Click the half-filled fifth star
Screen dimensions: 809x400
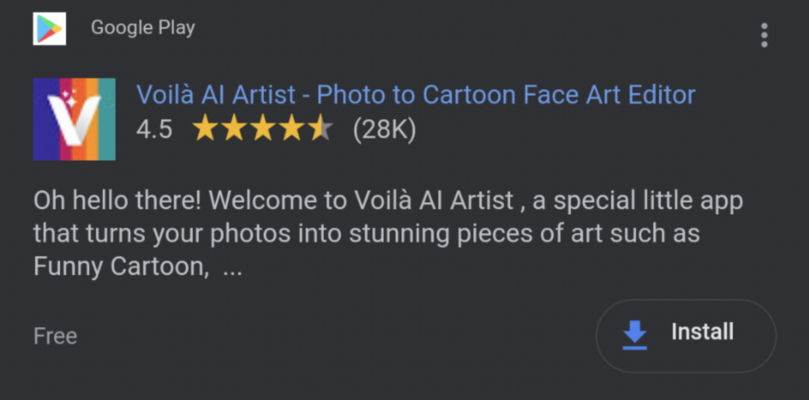(320, 128)
